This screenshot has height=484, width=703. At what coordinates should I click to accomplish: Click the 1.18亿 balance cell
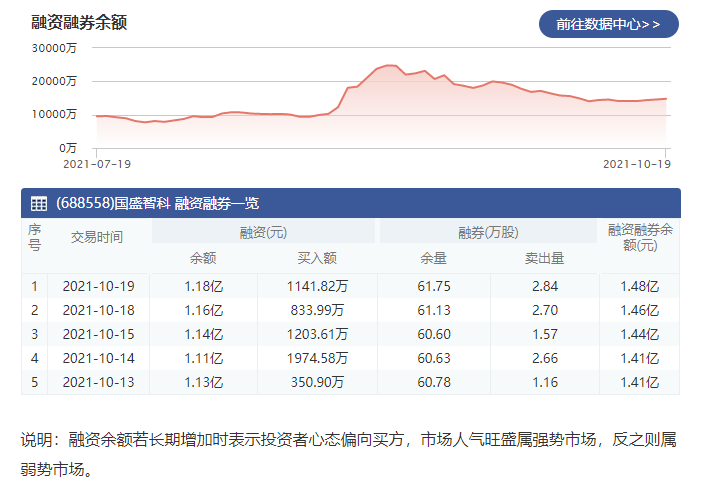tap(204, 286)
